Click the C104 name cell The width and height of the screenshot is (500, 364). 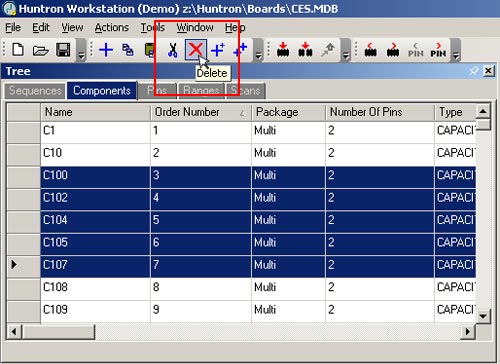96,222
